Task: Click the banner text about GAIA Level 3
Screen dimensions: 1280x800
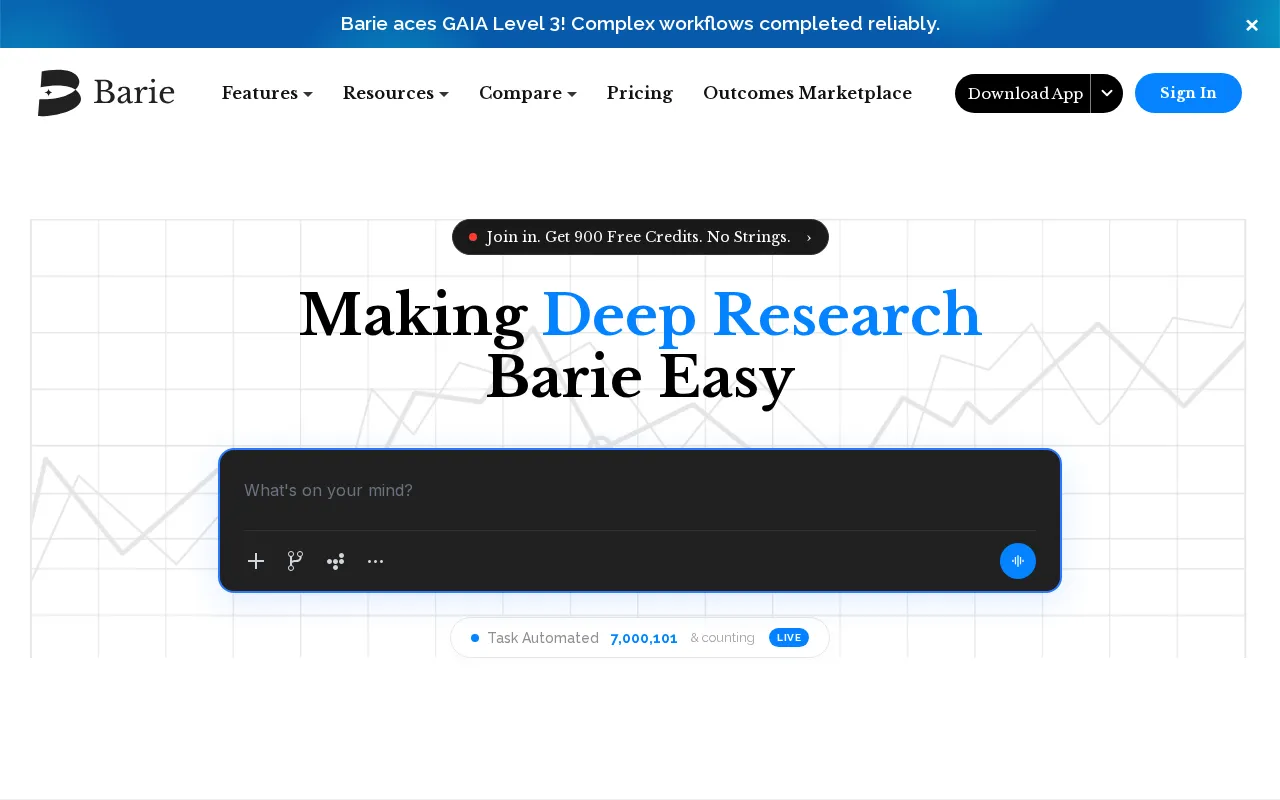Action: click(640, 24)
